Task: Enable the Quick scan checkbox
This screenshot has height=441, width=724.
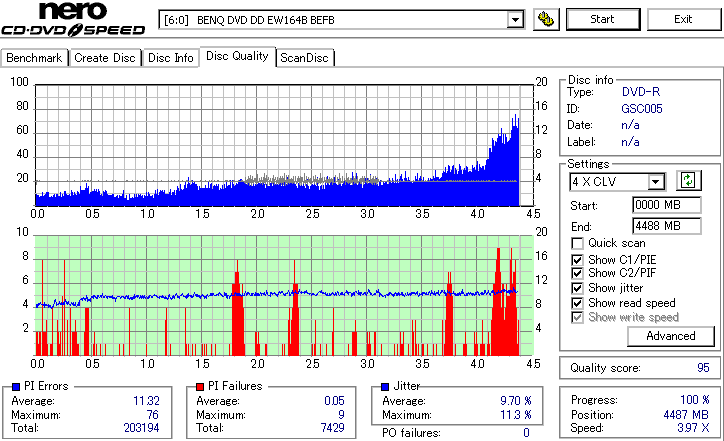Action: click(577, 243)
